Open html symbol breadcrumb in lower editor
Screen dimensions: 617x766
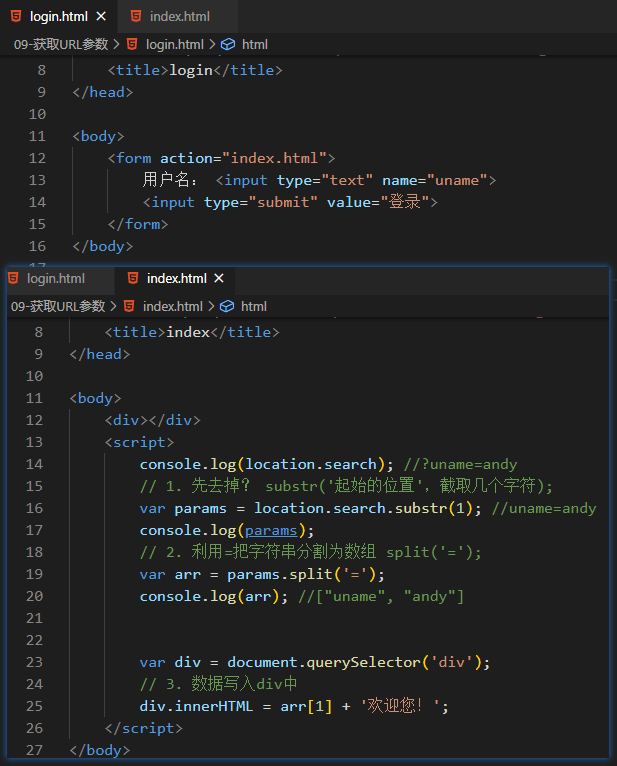254,306
